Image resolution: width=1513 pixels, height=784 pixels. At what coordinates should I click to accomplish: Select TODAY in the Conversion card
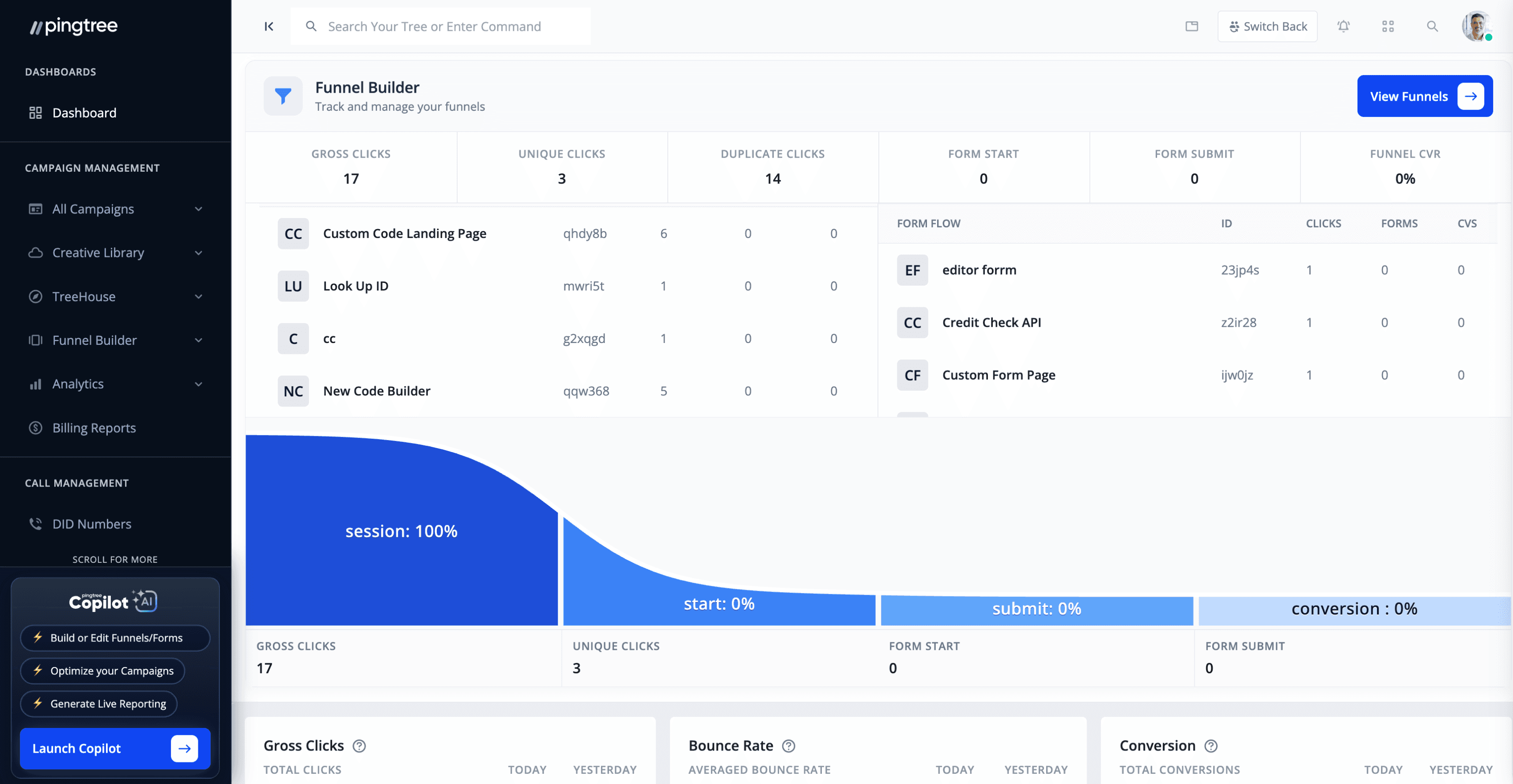[x=1383, y=769]
